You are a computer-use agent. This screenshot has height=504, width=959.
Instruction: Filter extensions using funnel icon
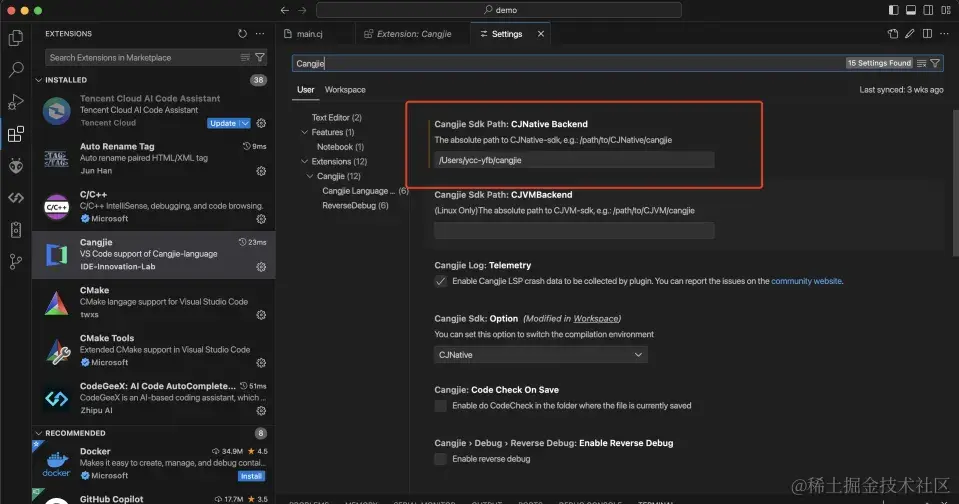[260, 57]
